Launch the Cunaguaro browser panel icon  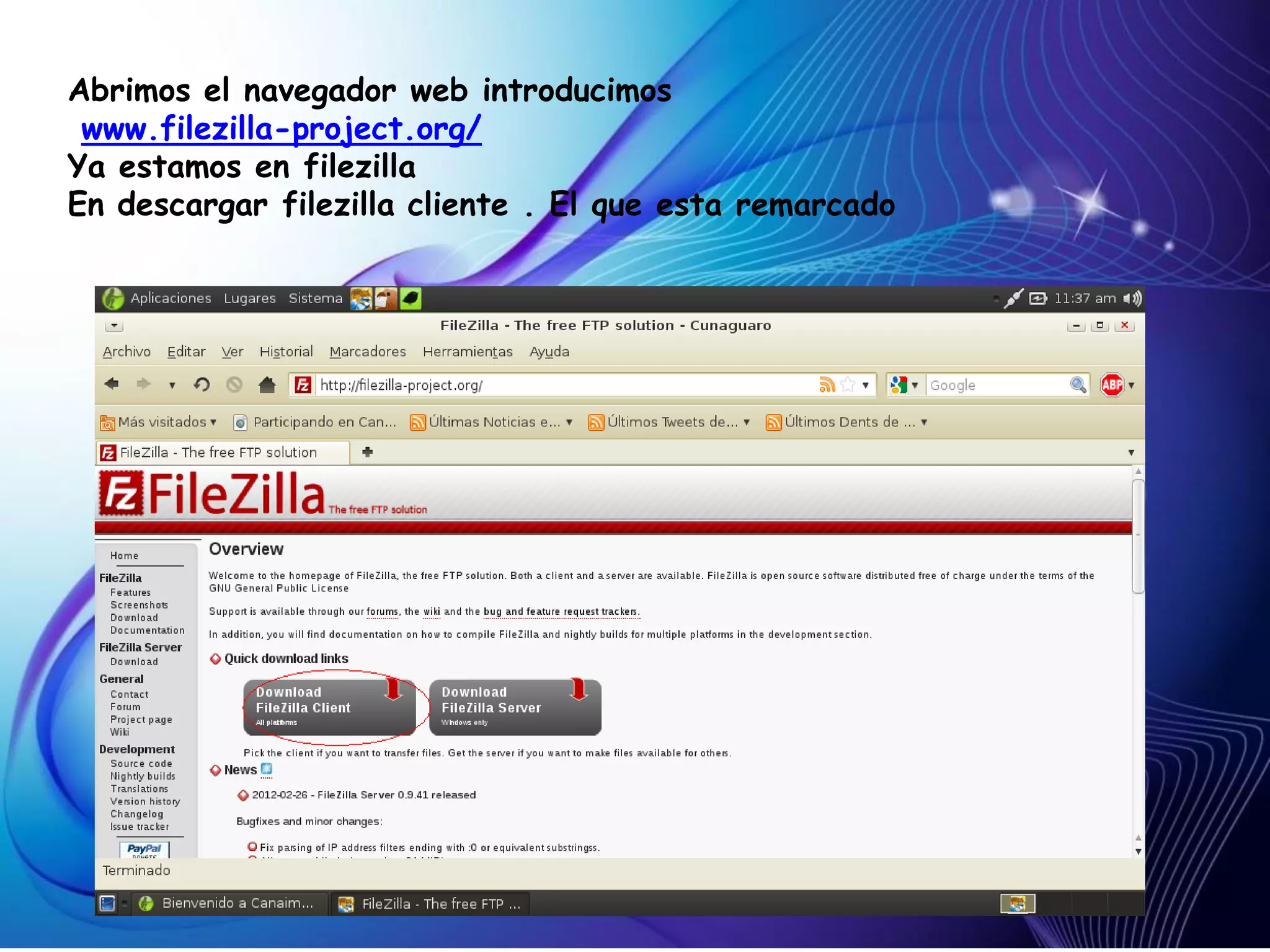click(361, 299)
